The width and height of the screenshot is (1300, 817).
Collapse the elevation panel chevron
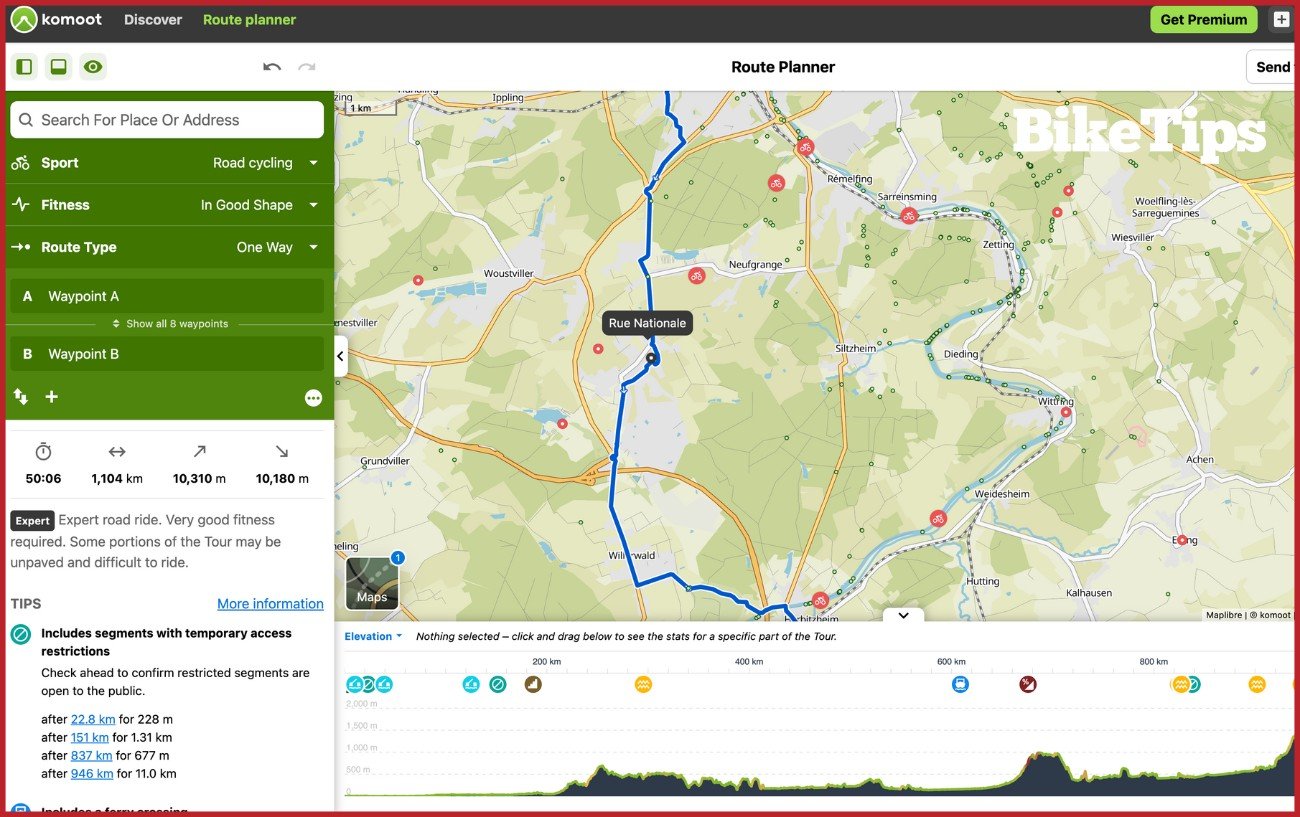903,616
